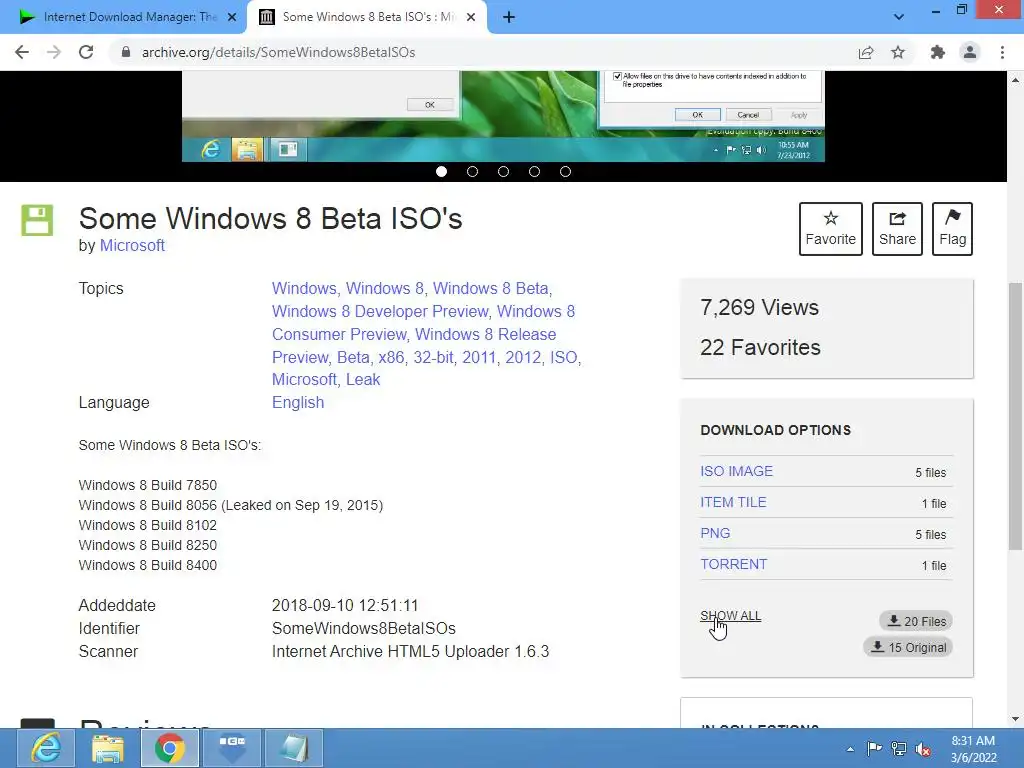Image resolution: width=1024 pixels, height=768 pixels.
Task: Open the tab search dropdown arrow
Action: pyautogui.click(x=899, y=17)
